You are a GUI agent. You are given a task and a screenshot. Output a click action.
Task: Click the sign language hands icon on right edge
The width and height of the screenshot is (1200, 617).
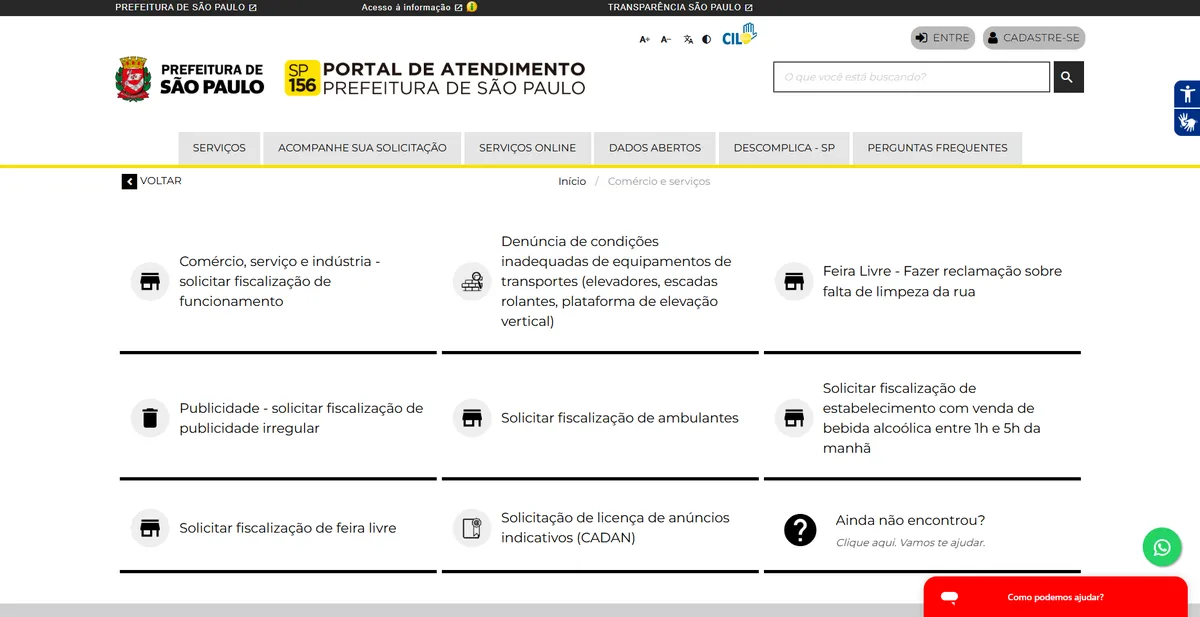tap(1187, 122)
